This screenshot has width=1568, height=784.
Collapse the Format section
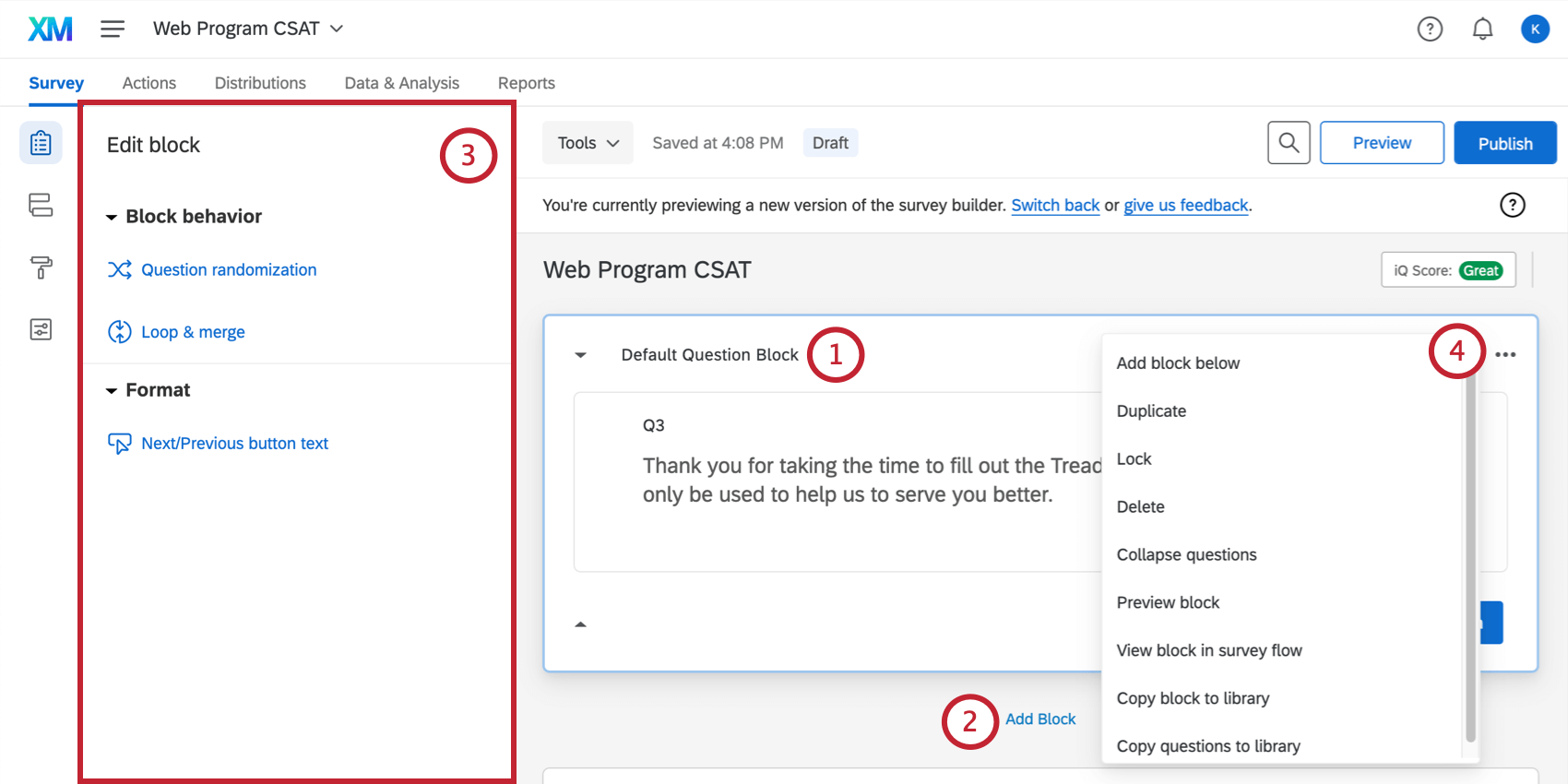[112, 391]
